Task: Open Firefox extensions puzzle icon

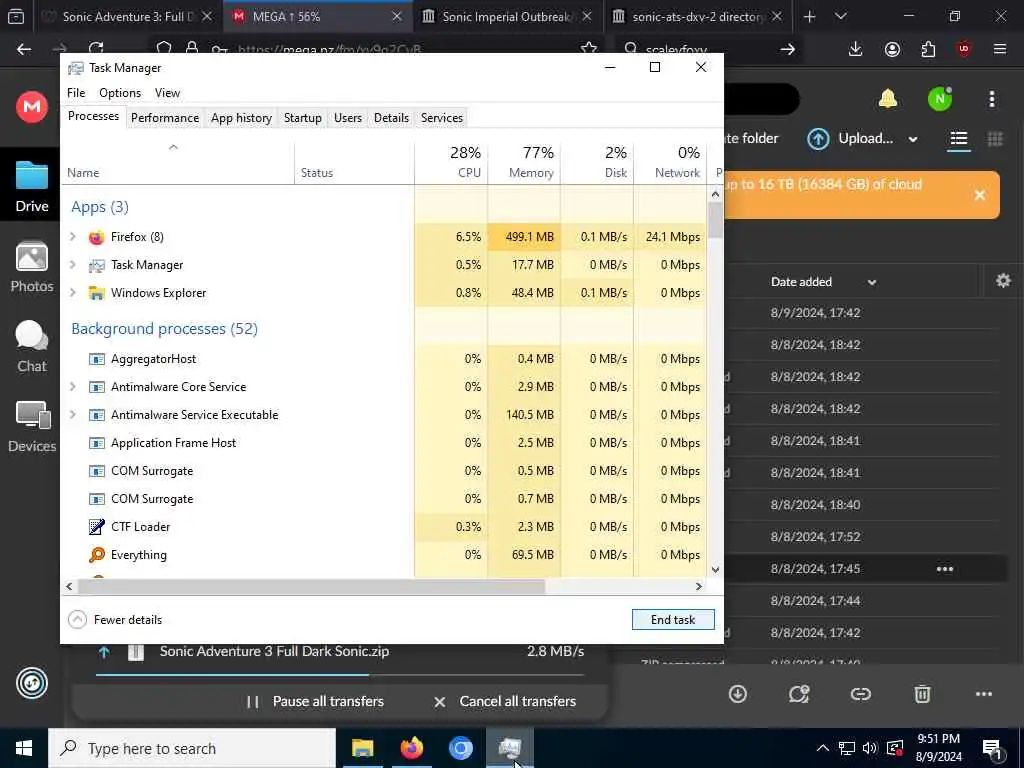Action: click(x=928, y=49)
